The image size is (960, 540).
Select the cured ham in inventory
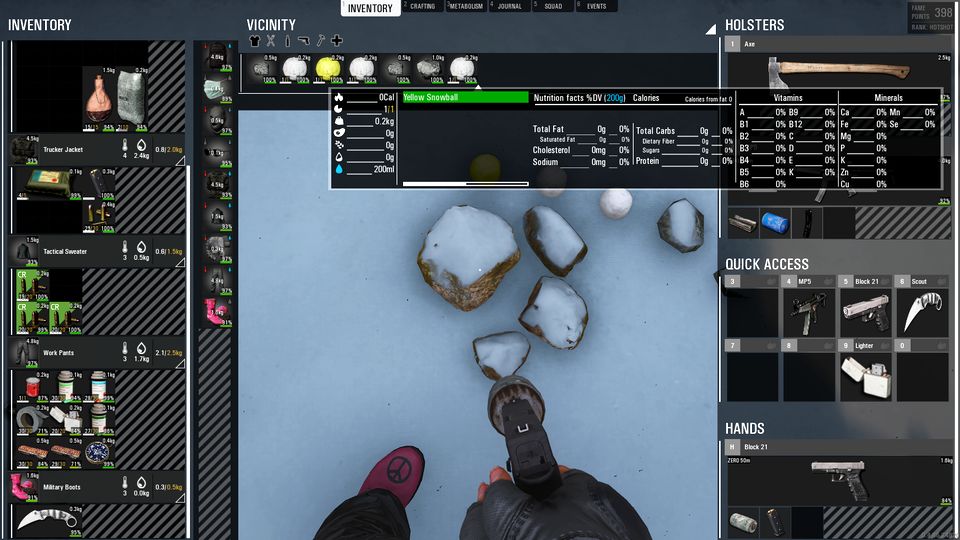point(98,98)
